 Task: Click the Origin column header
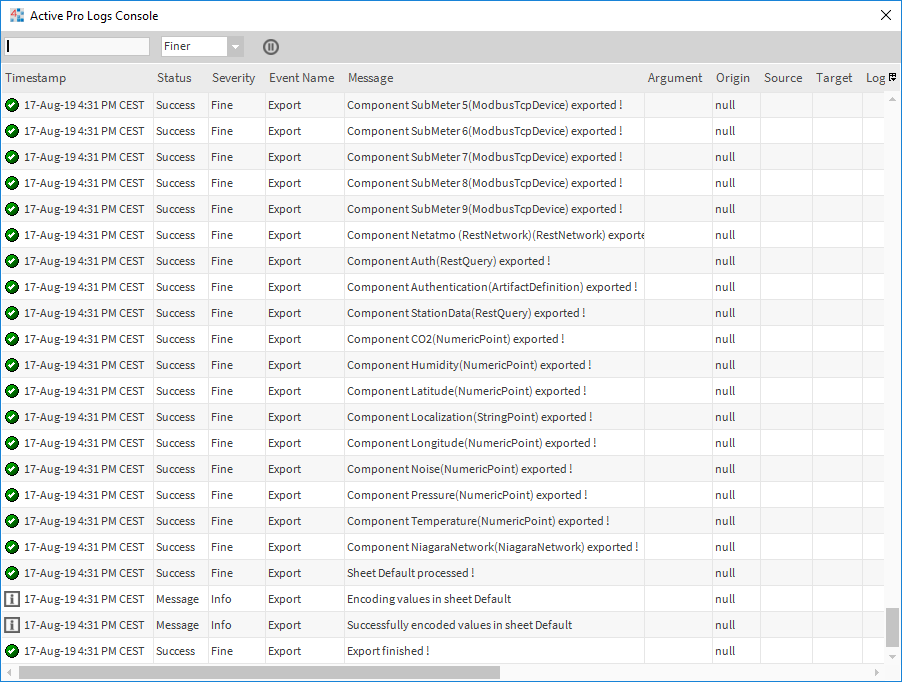[x=732, y=78]
